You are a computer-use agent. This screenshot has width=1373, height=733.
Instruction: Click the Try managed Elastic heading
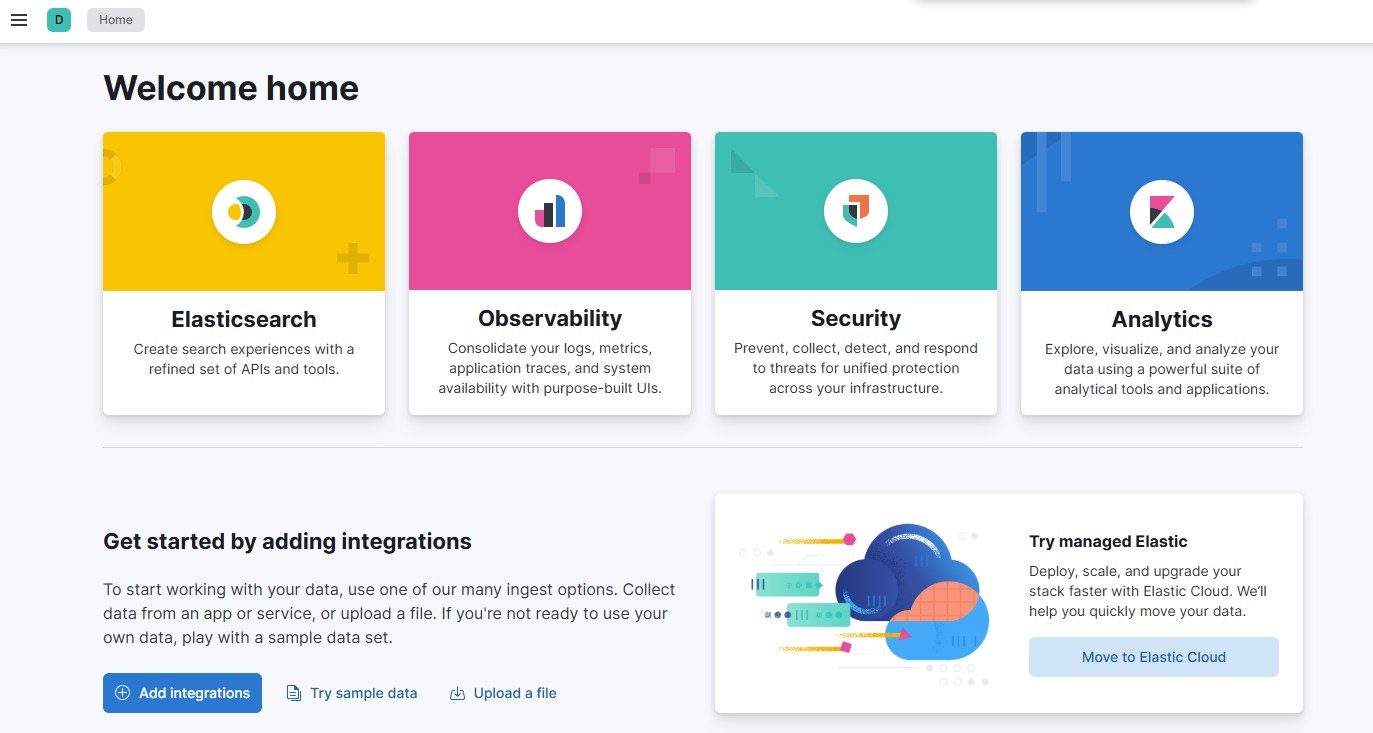click(x=1108, y=542)
